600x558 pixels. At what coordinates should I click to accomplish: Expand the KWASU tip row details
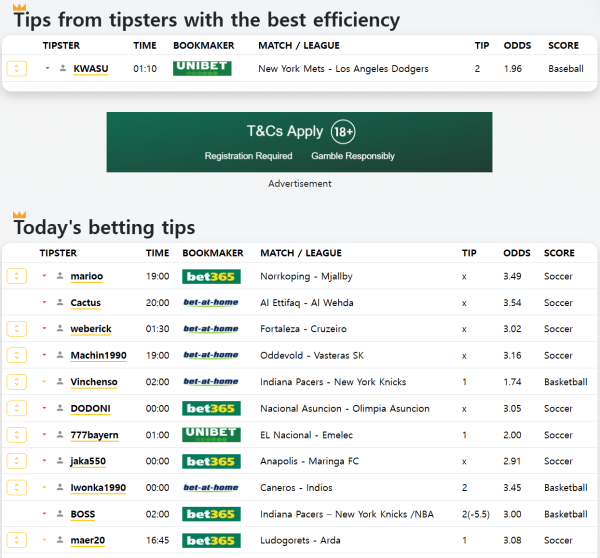point(16,68)
